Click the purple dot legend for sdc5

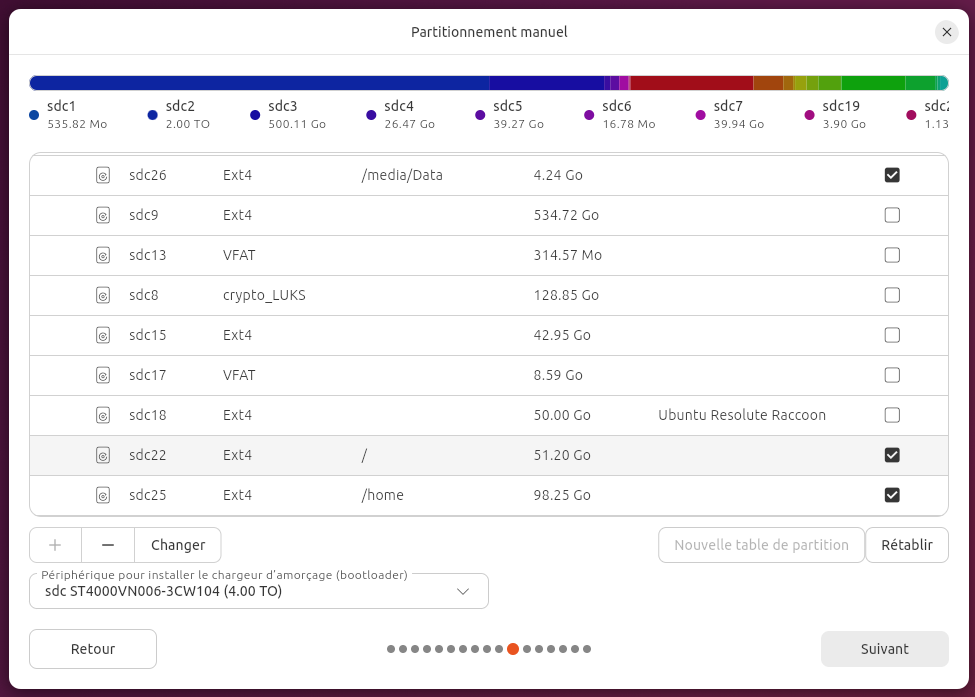[480, 115]
